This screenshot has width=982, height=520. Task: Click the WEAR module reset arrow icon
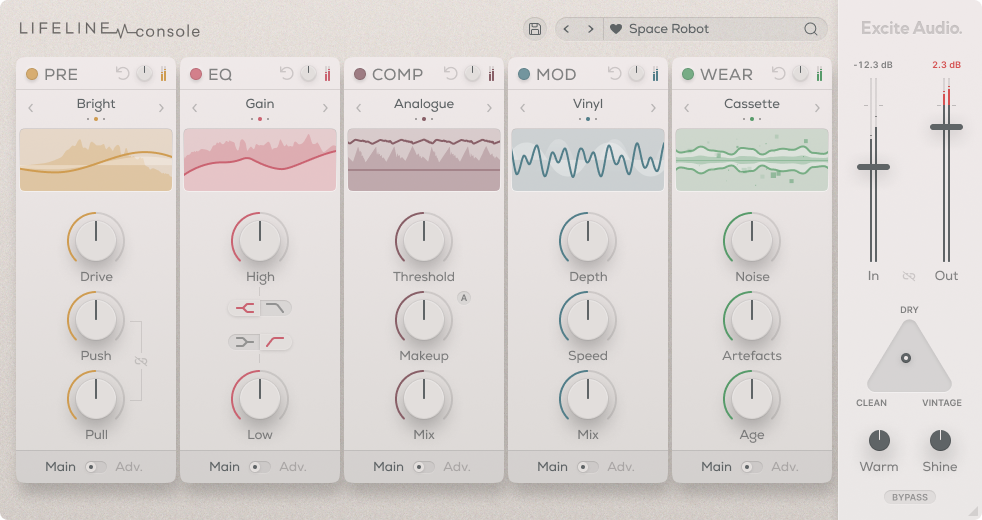tap(779, 74)
